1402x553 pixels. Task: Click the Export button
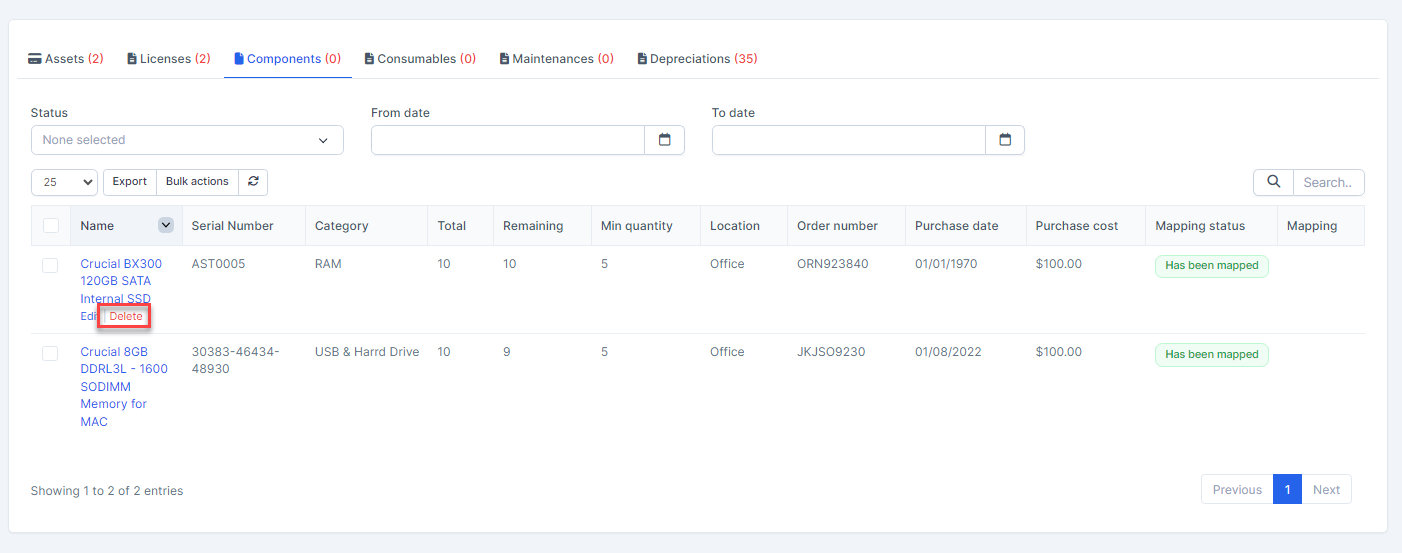pos(129,182)
